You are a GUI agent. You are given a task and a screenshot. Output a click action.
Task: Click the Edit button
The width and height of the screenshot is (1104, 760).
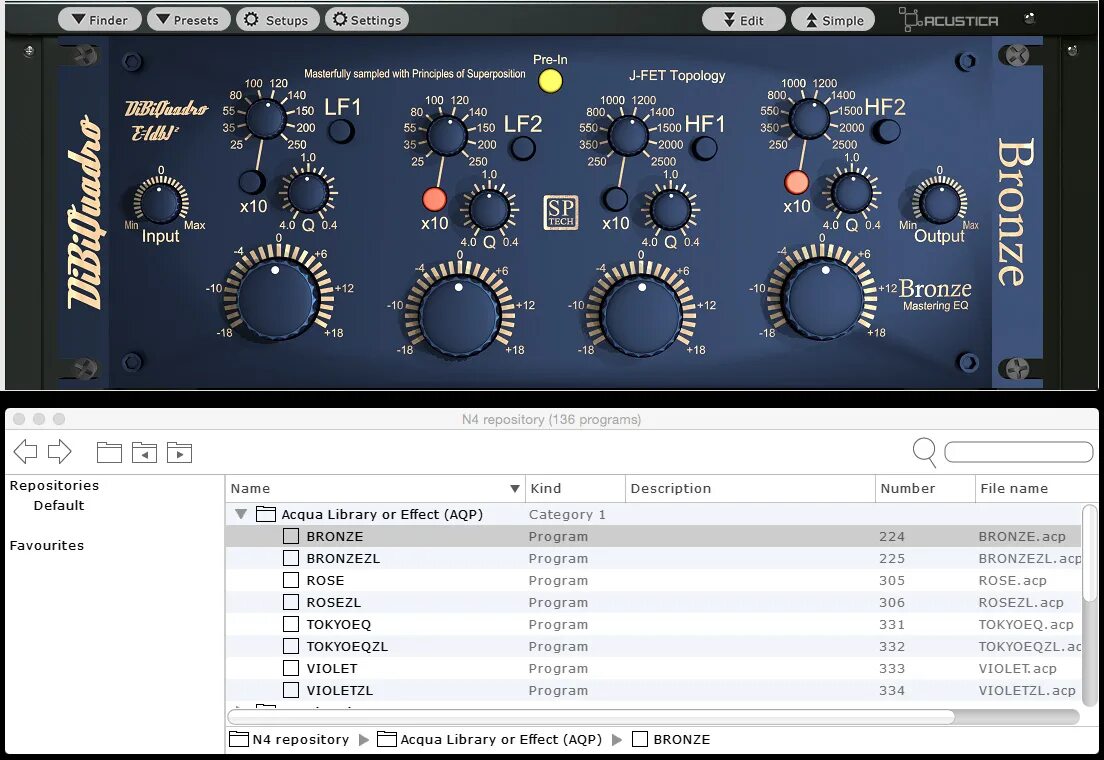point(744,20)
